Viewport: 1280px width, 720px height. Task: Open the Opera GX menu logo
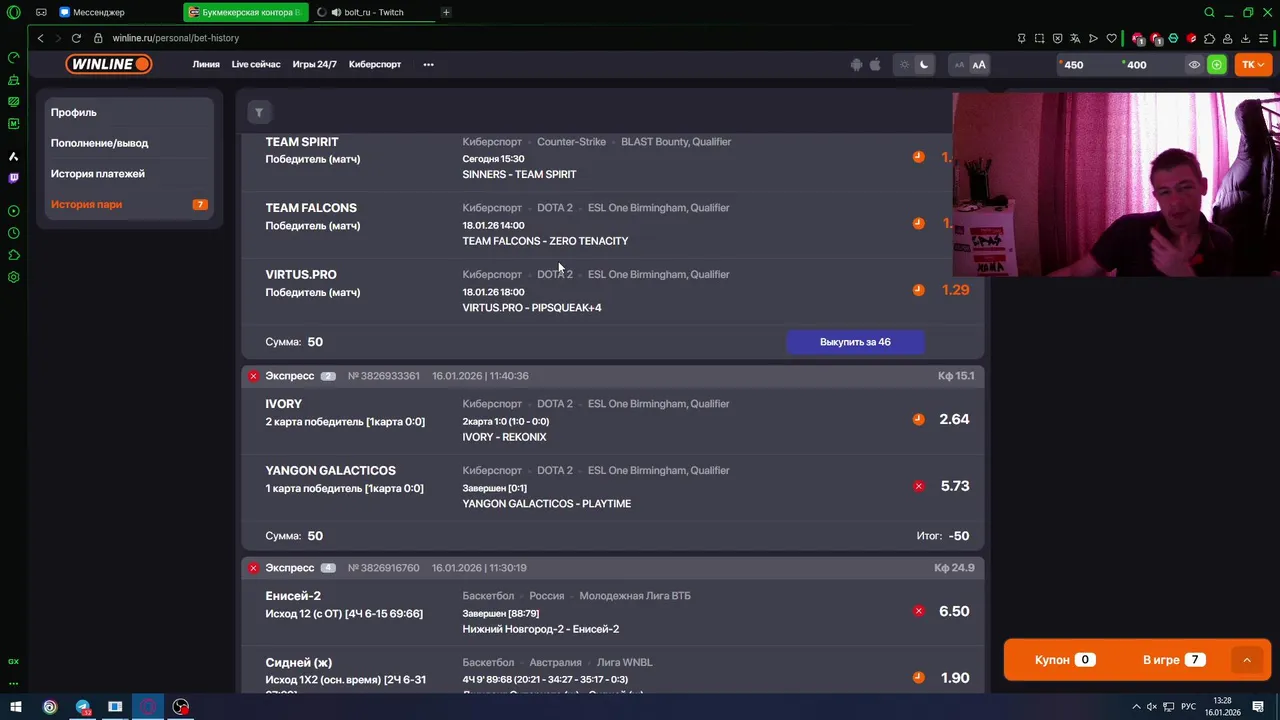[13, 12]
